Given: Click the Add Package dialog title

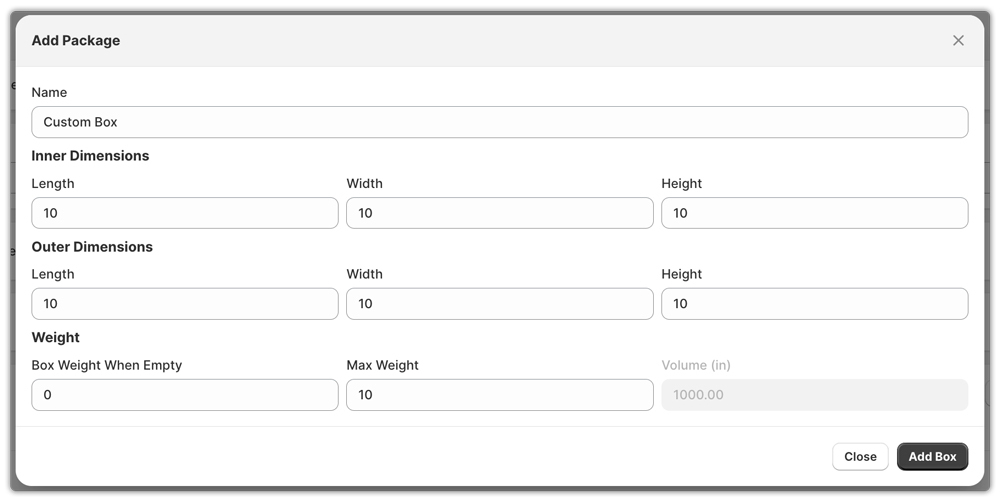Looking at the screenshot, I should click(x=76, y=41).
